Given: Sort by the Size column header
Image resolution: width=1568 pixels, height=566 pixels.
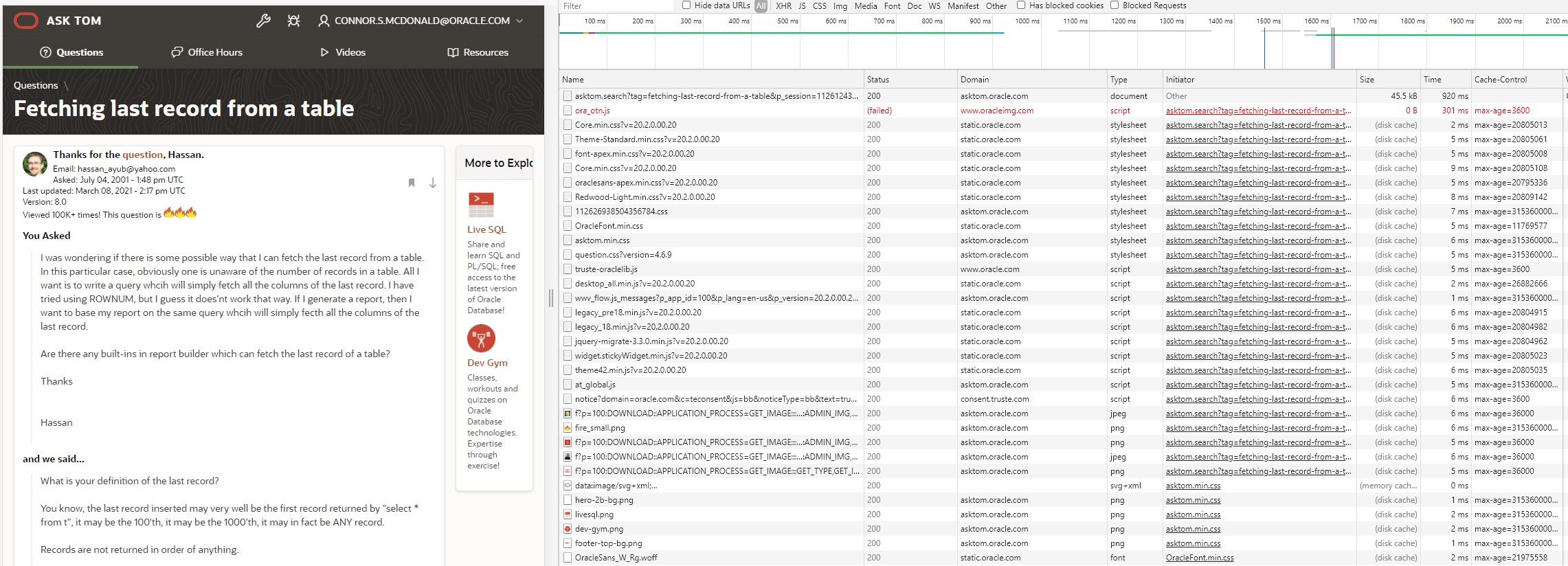Looking at the screenshot, I should 1388,80.
